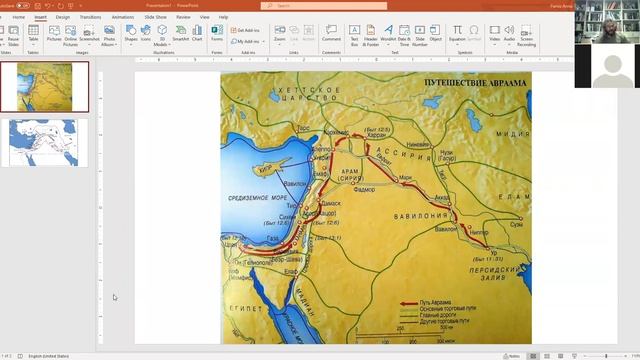Add a new Comment
Viewport: 640px width, 360px height.
tap(331, 33)
